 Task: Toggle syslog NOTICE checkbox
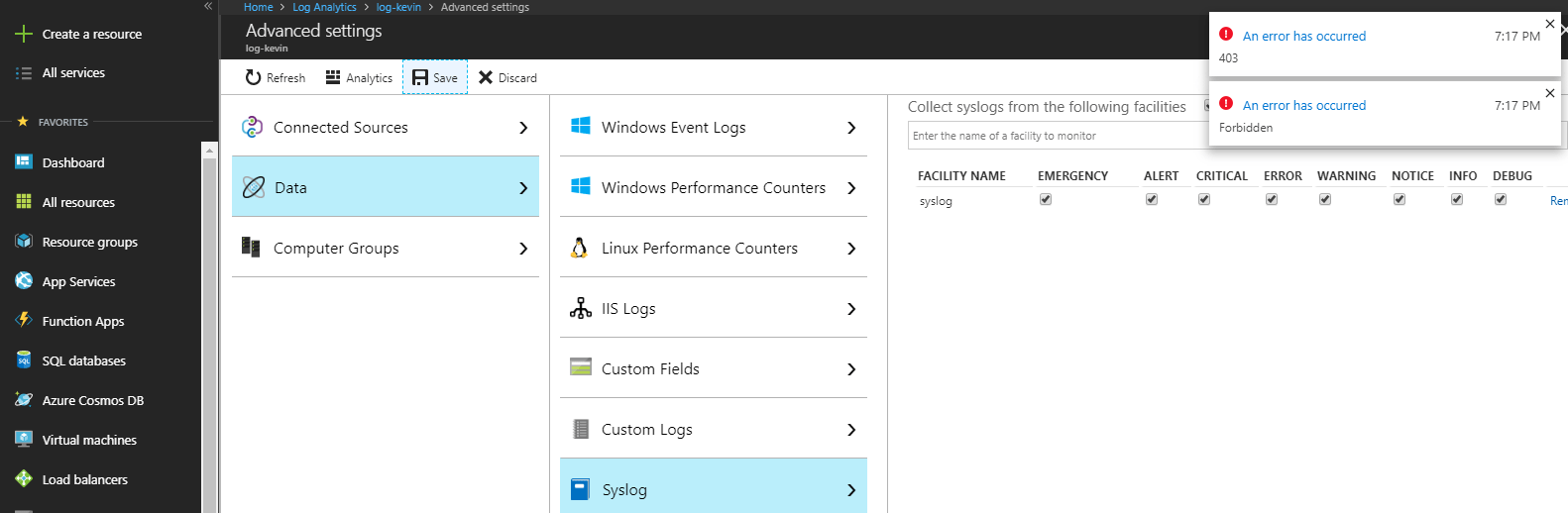pos(1400,200)
